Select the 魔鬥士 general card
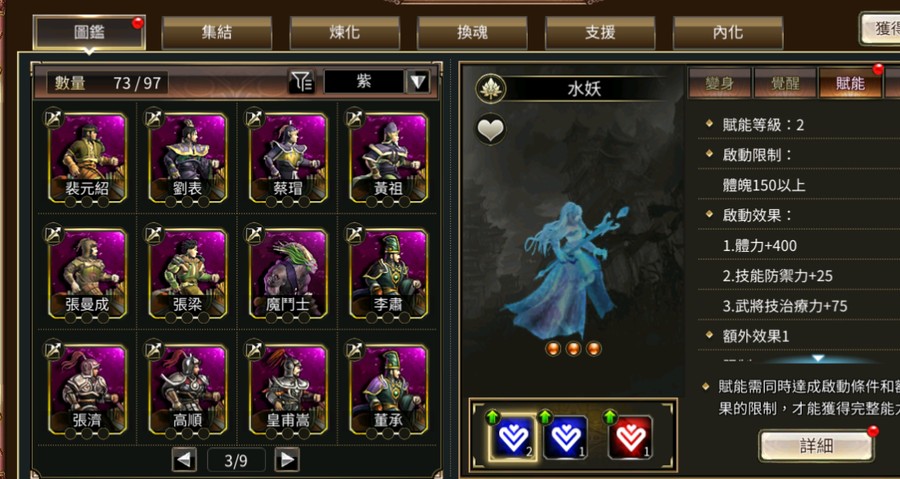The width and height of the screenshot is (900, 479). coord(288,274)
